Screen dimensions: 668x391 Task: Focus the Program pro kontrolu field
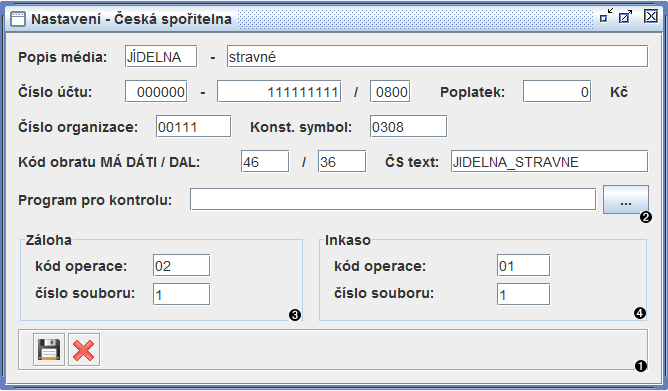click(393, 199)
